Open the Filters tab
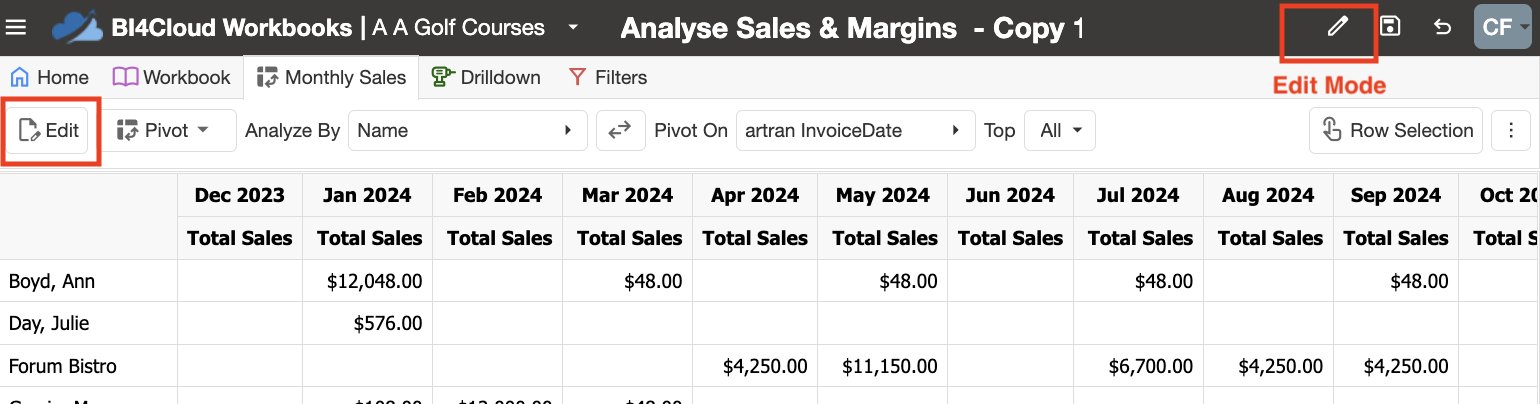Image resolution: width=1540 pixels, height=404 pixels. click(x=607, y=77)
